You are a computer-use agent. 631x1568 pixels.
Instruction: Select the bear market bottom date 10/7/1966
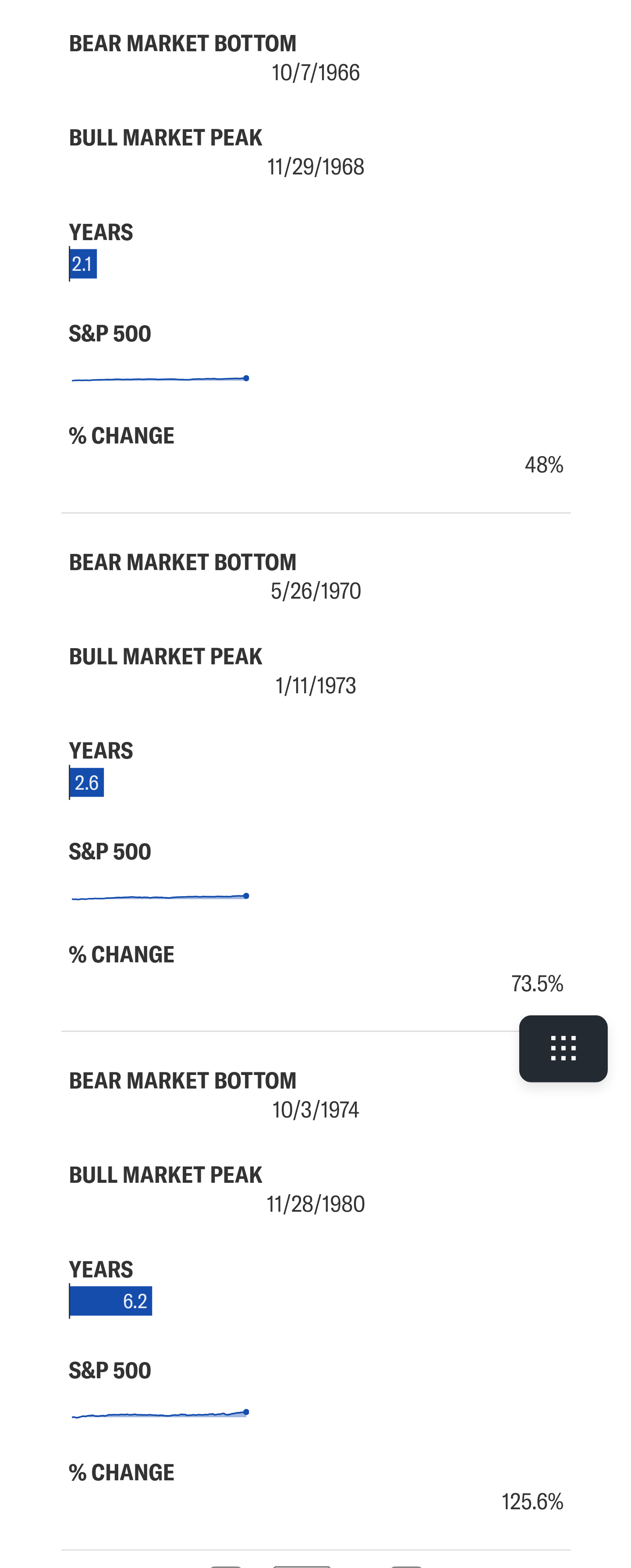point(316,73)
